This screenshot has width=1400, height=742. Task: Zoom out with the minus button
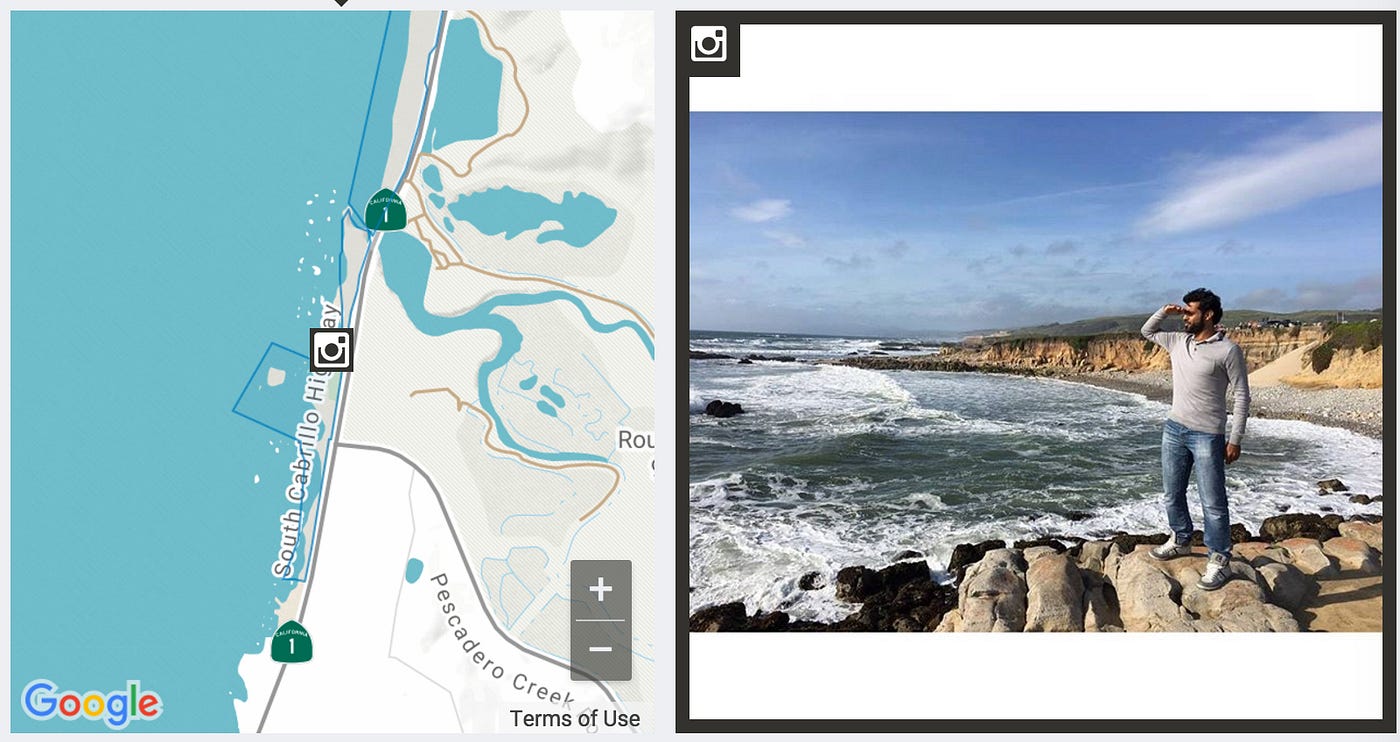point(600,650)
